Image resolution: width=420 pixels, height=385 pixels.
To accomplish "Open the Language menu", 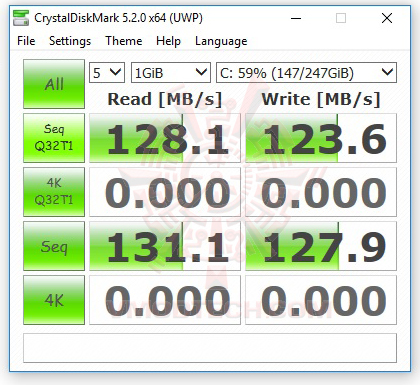I will click(221, 41).
